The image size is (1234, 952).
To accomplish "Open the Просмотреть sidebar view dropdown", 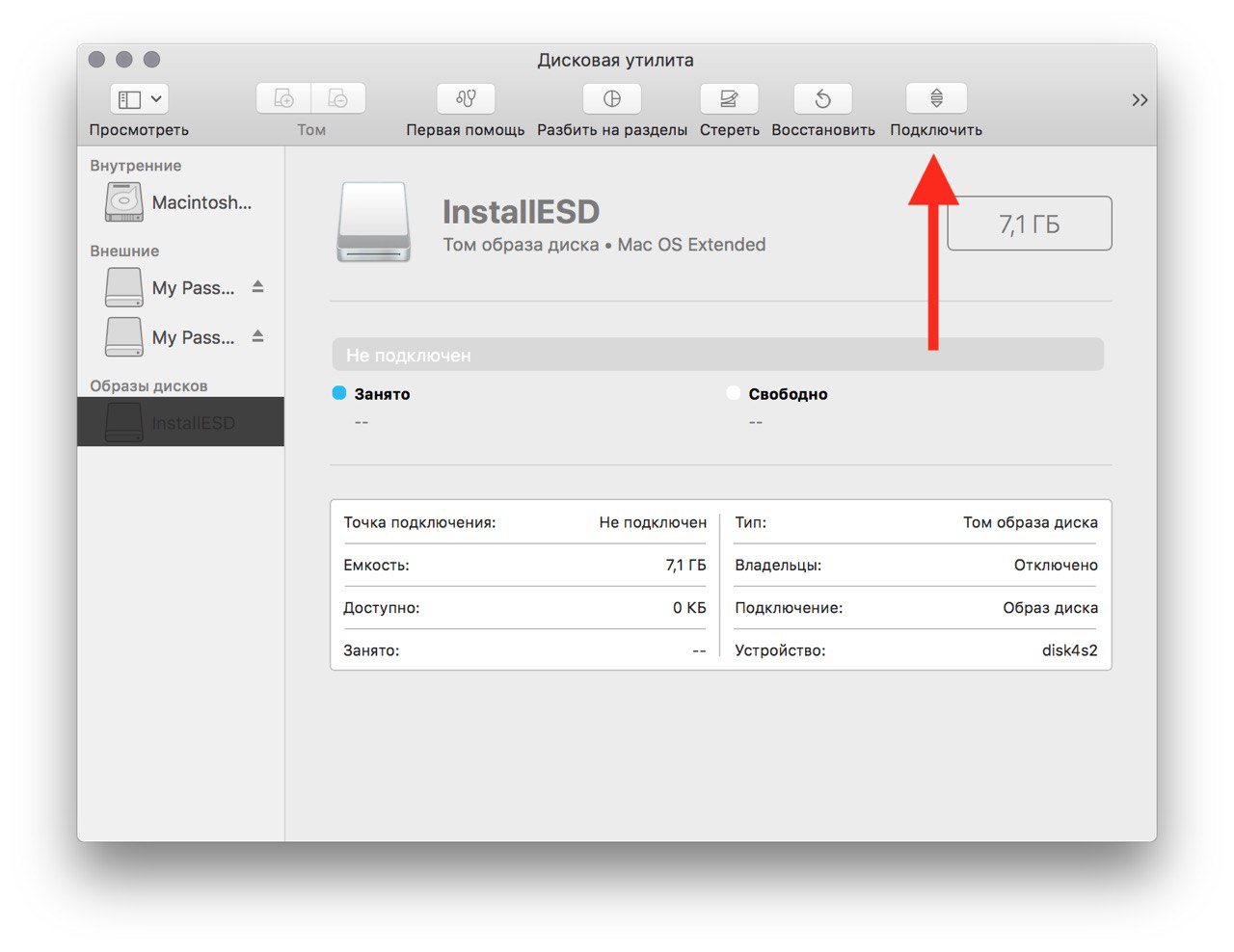I will (x=140, y=98).
